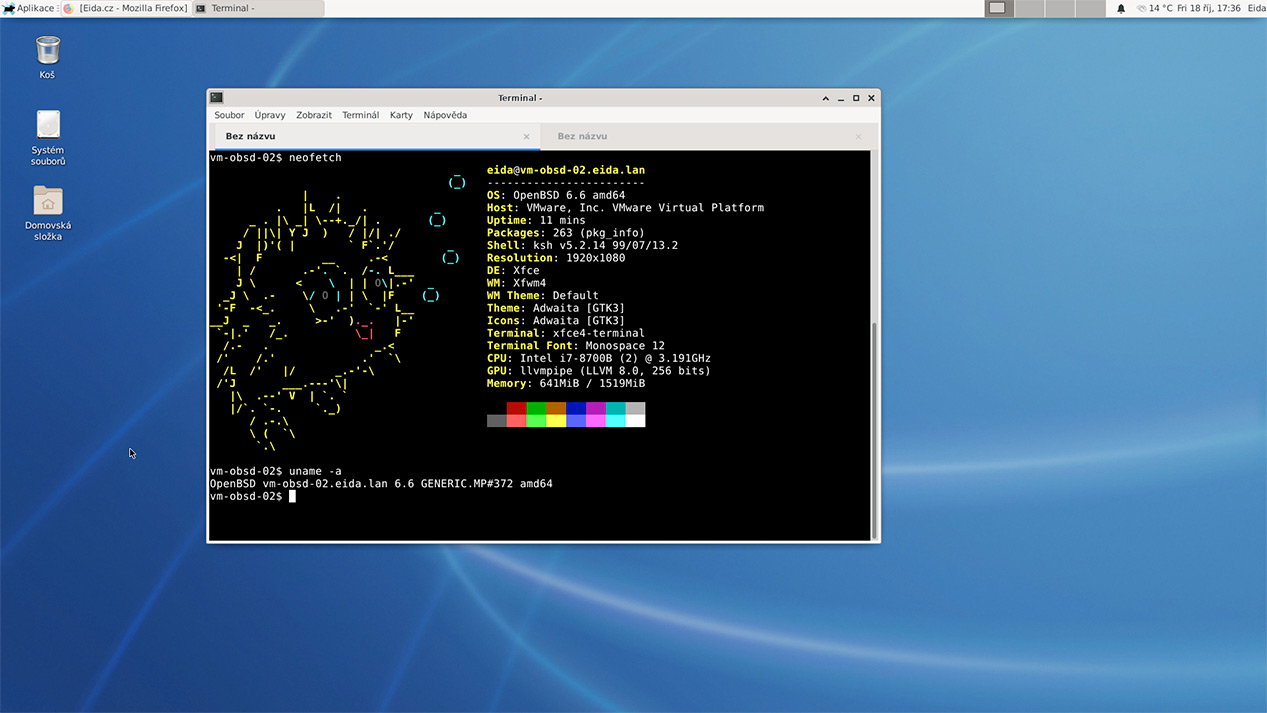Maximize the Terminal window
The width and height of the screenshot is (1267, 713).
856,98
